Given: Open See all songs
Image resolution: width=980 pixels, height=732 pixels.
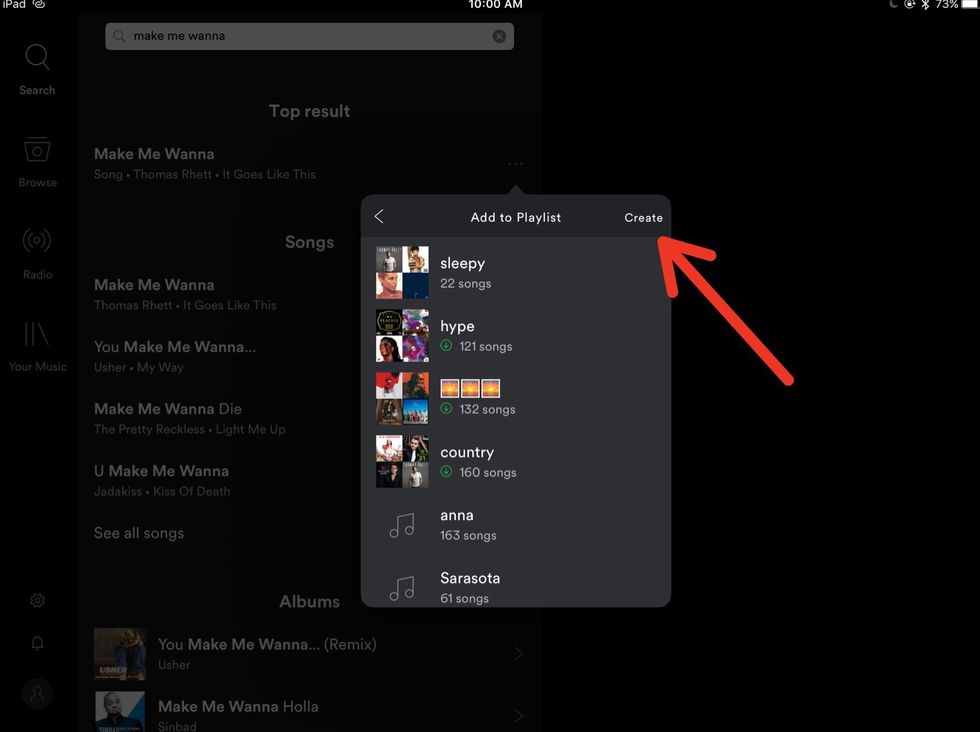Looking at the screenshot, I should (x=139, y=533).
